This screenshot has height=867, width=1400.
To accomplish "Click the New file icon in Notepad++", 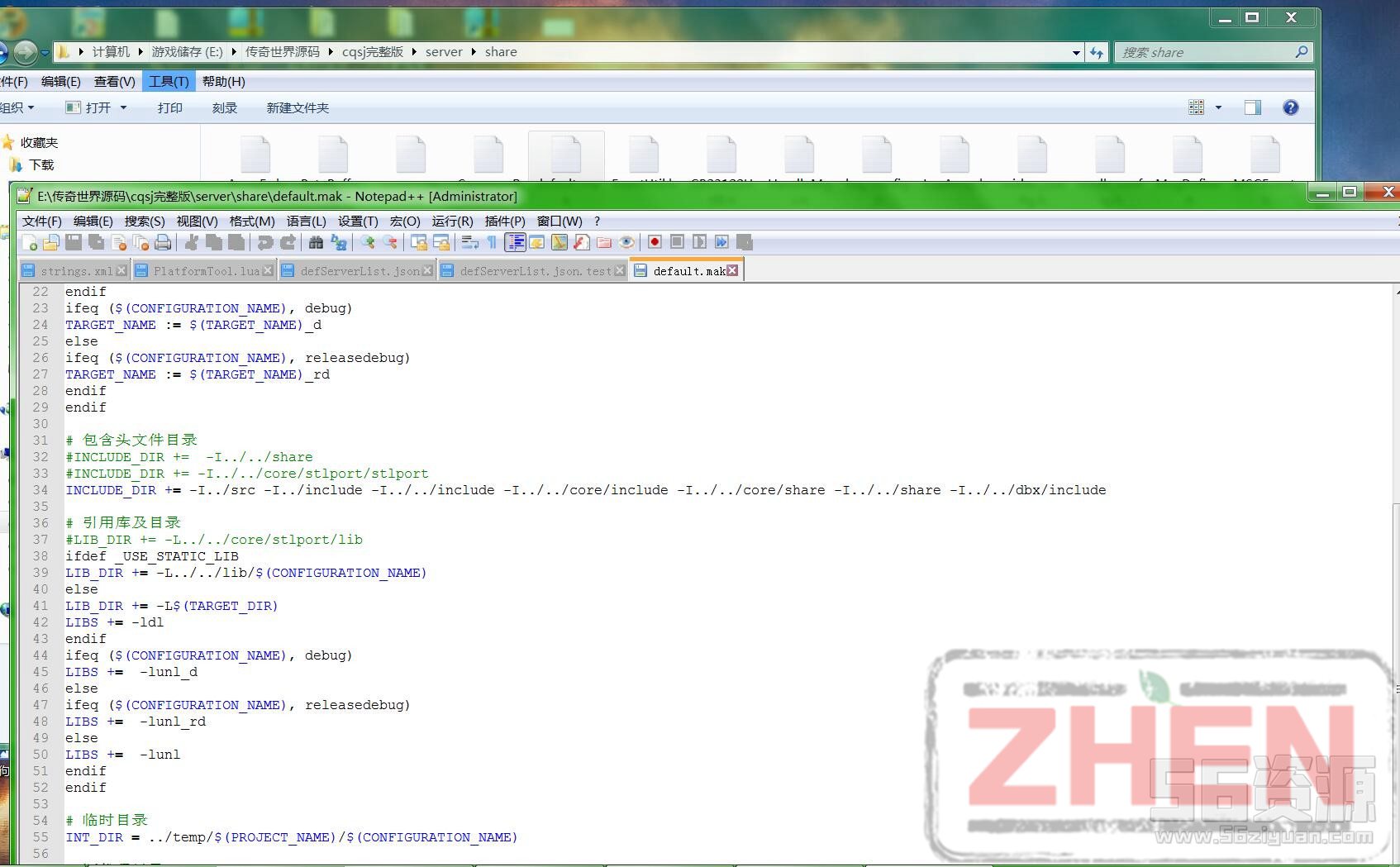I will pos(29,242).
